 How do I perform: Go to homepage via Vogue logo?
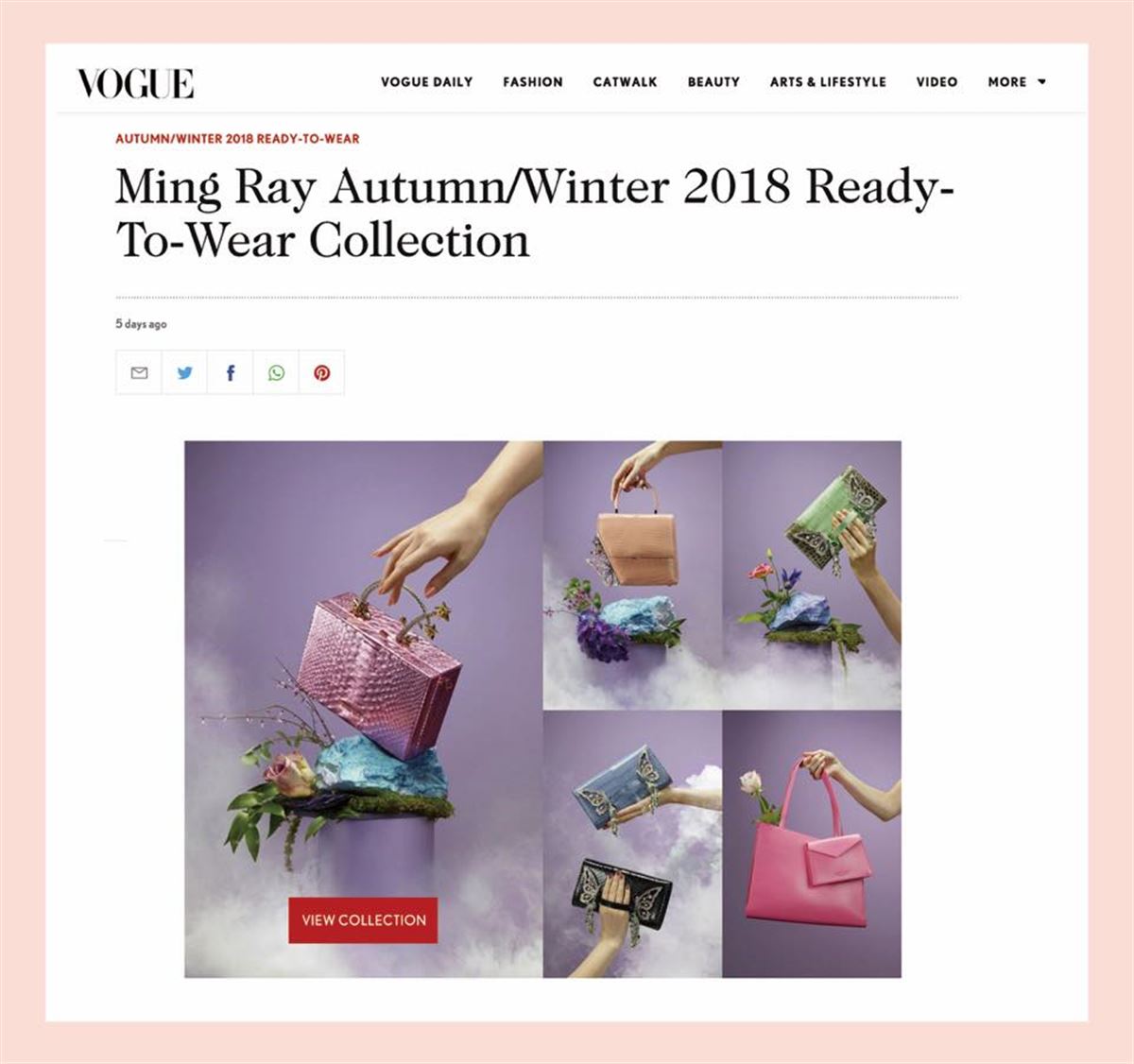point(135,83)
